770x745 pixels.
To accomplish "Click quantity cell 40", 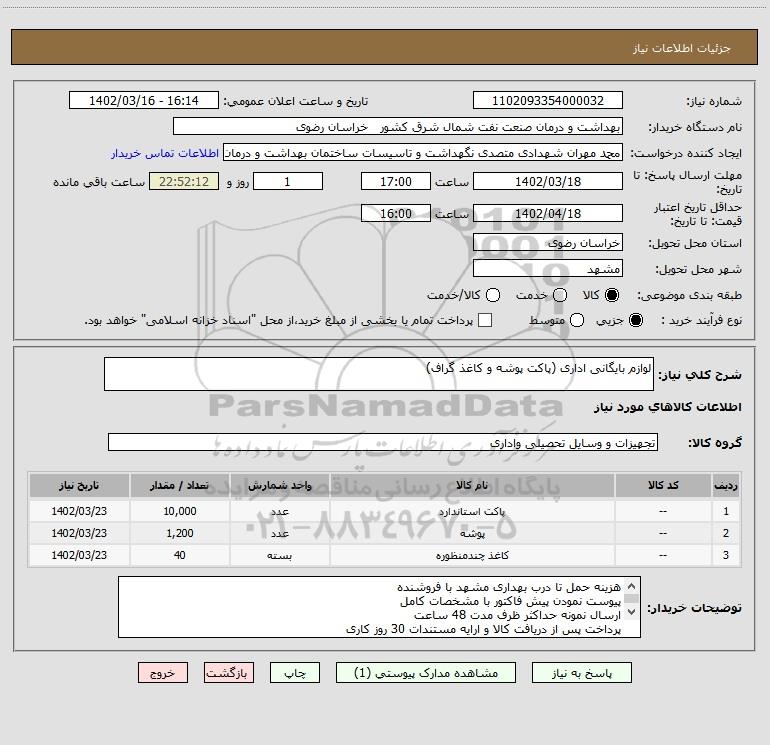I will [x=180, y=555].
